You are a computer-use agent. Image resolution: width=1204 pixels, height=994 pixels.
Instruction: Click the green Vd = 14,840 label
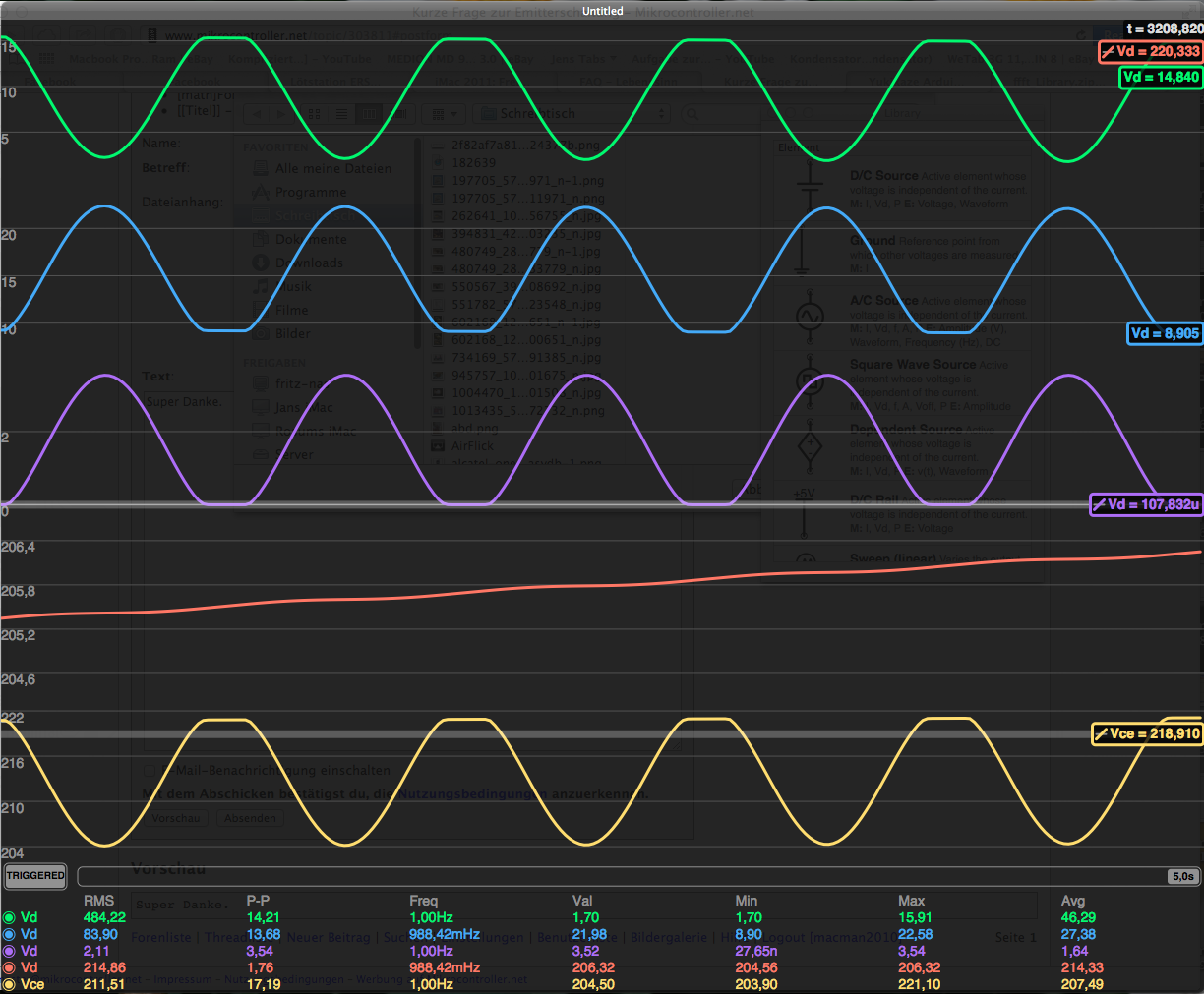pyautogui.click(x=1162, y=77)
